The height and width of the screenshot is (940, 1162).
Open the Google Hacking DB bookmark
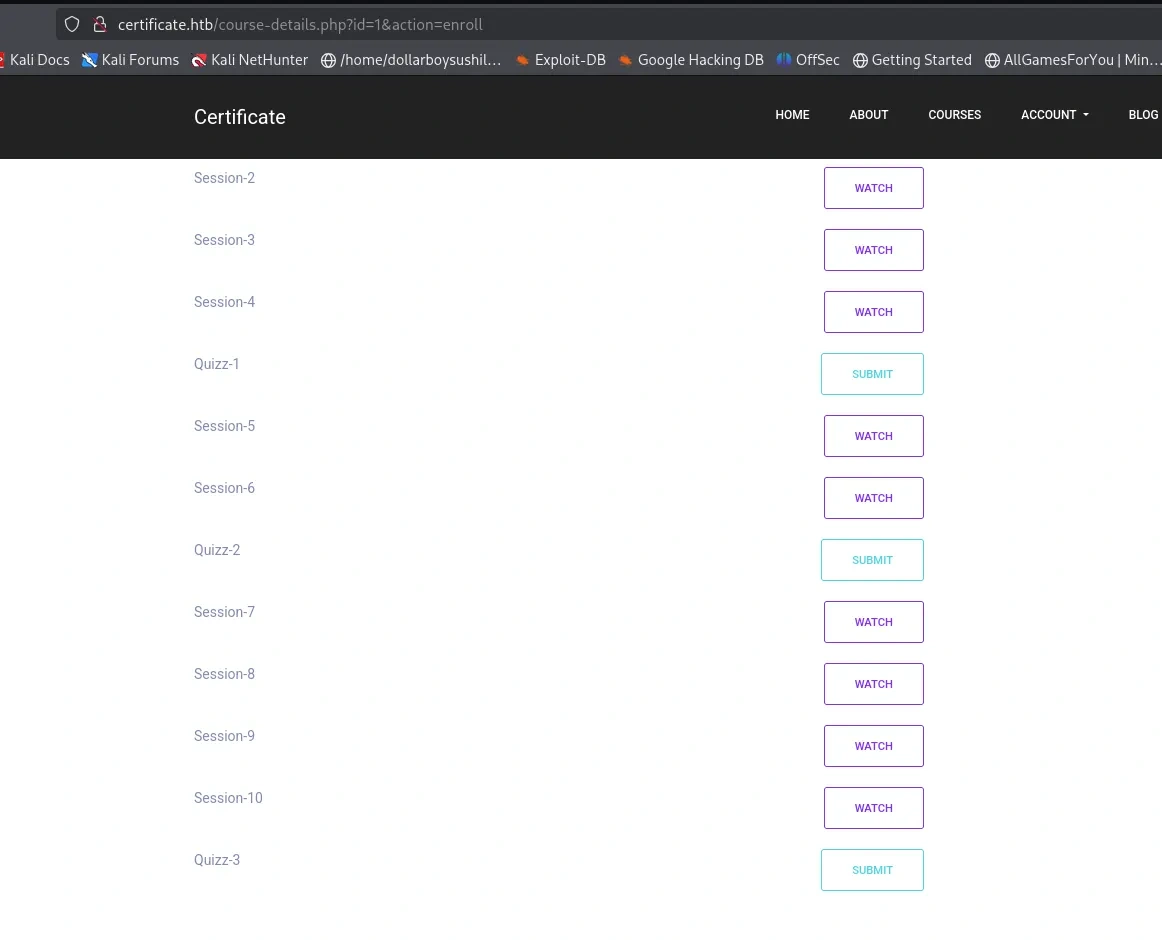691,60
